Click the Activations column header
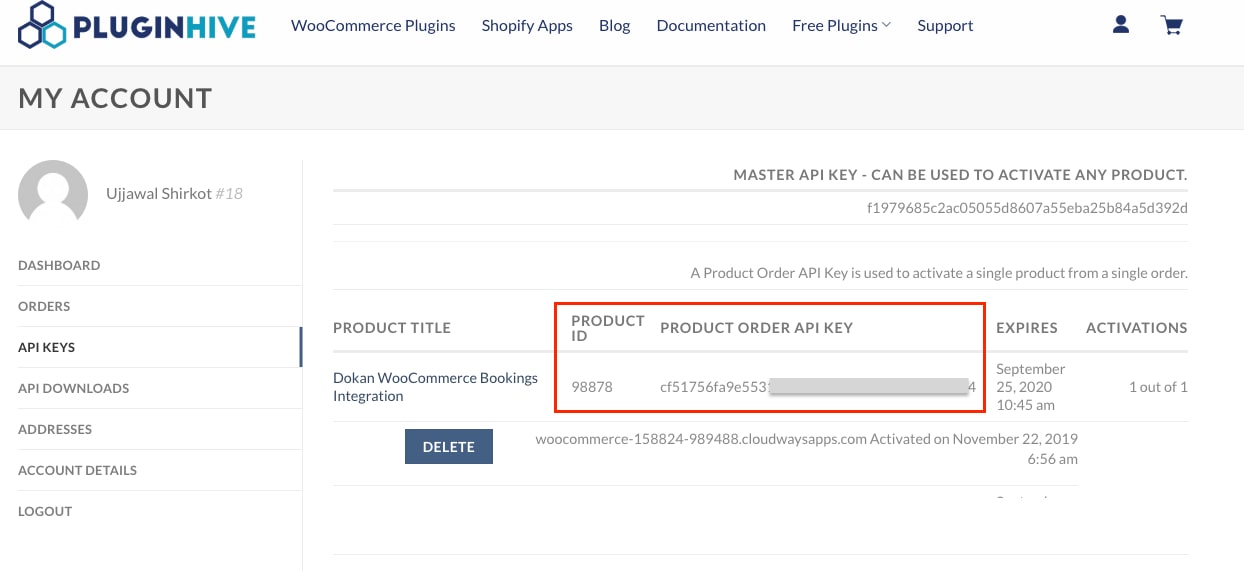This screenshot has width=1244, height=571. pyautogui.click(x=1137, y=328)
